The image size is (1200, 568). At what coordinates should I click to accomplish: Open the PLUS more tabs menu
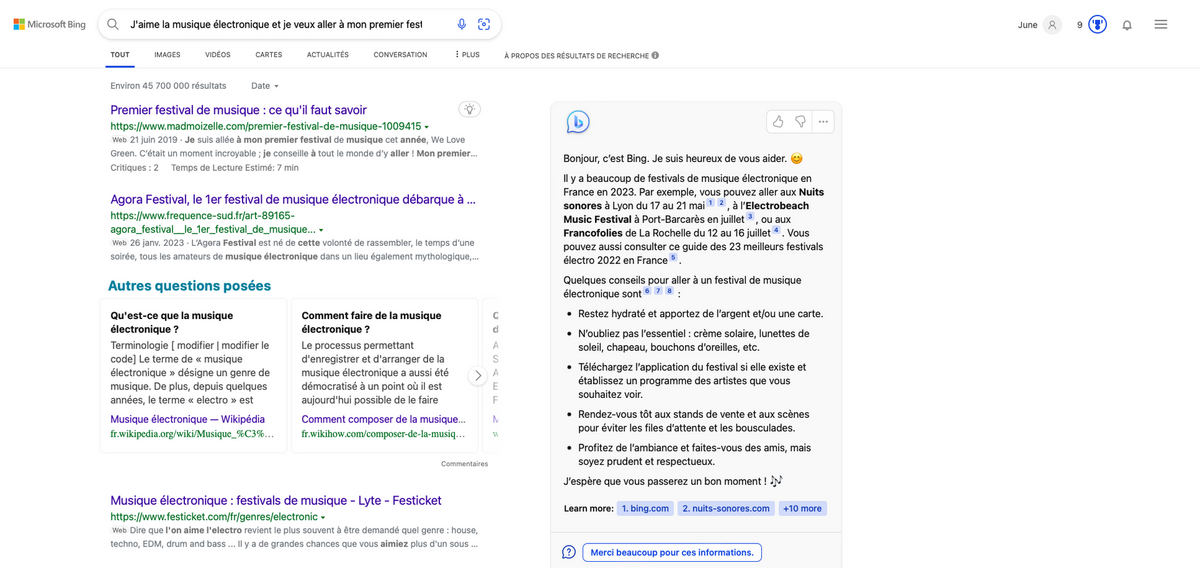467,55
